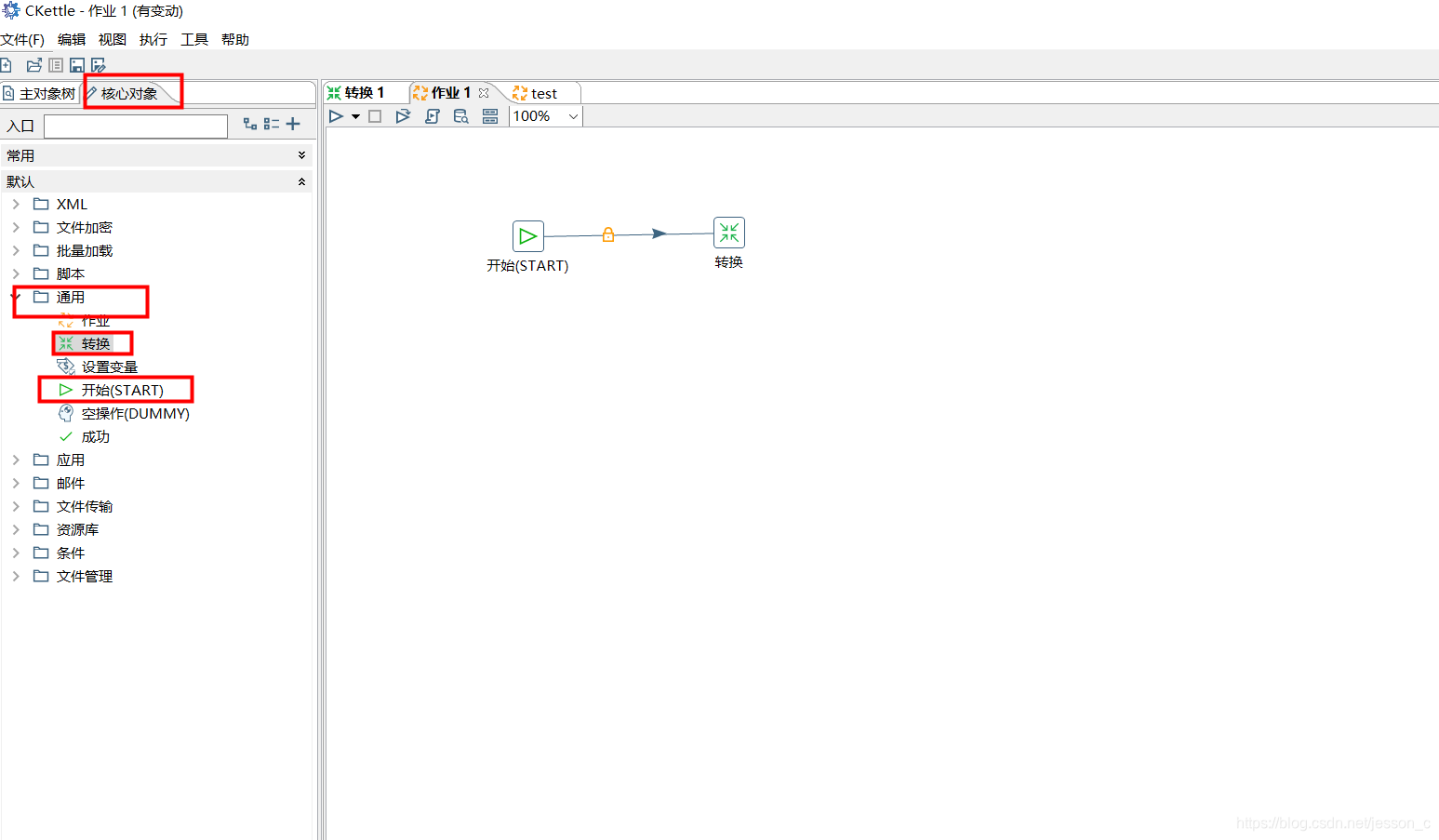
Task: Select the 转换 entry in the tree
Action: pos(96,344)
